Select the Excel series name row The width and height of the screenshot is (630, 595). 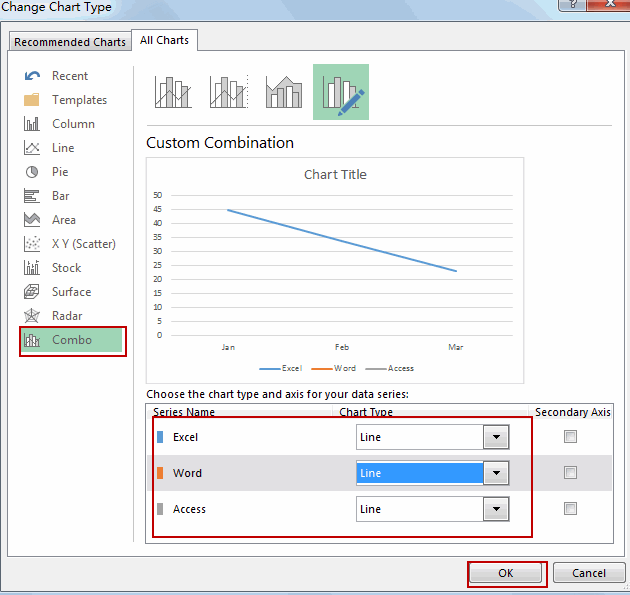(x=185, y=437)
